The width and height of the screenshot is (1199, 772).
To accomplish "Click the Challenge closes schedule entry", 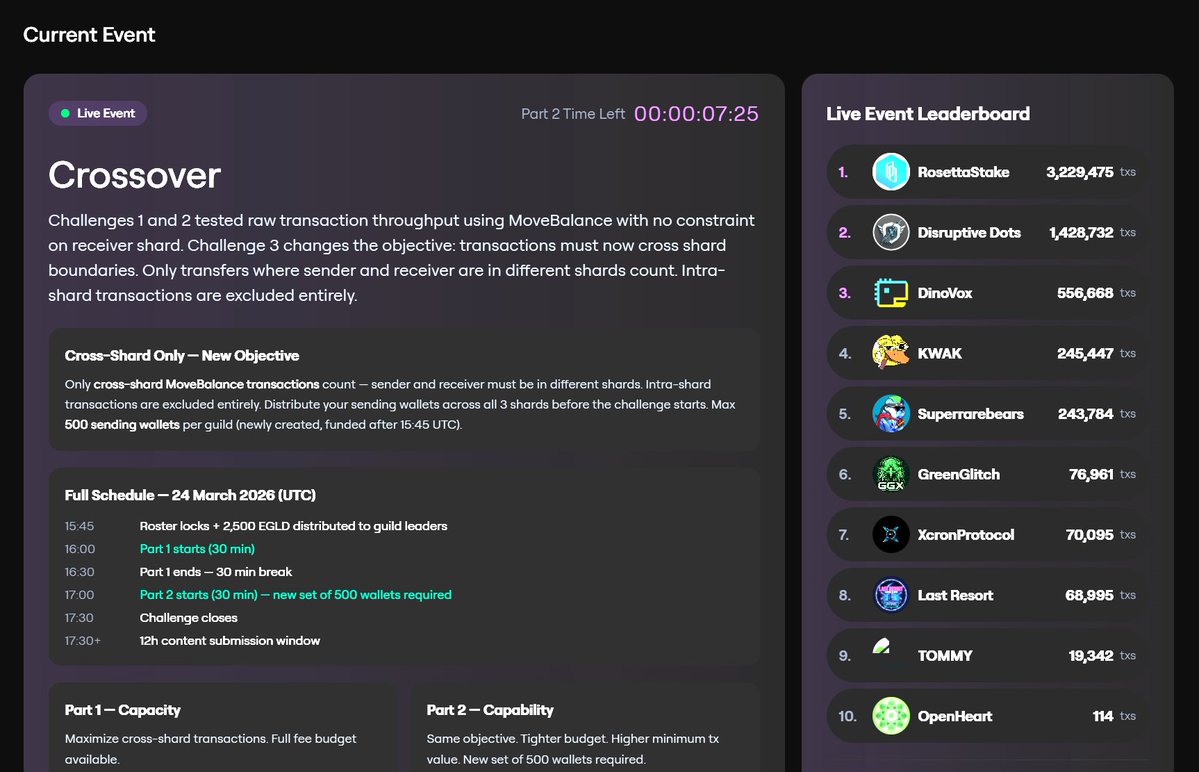I will pos(188,618).
